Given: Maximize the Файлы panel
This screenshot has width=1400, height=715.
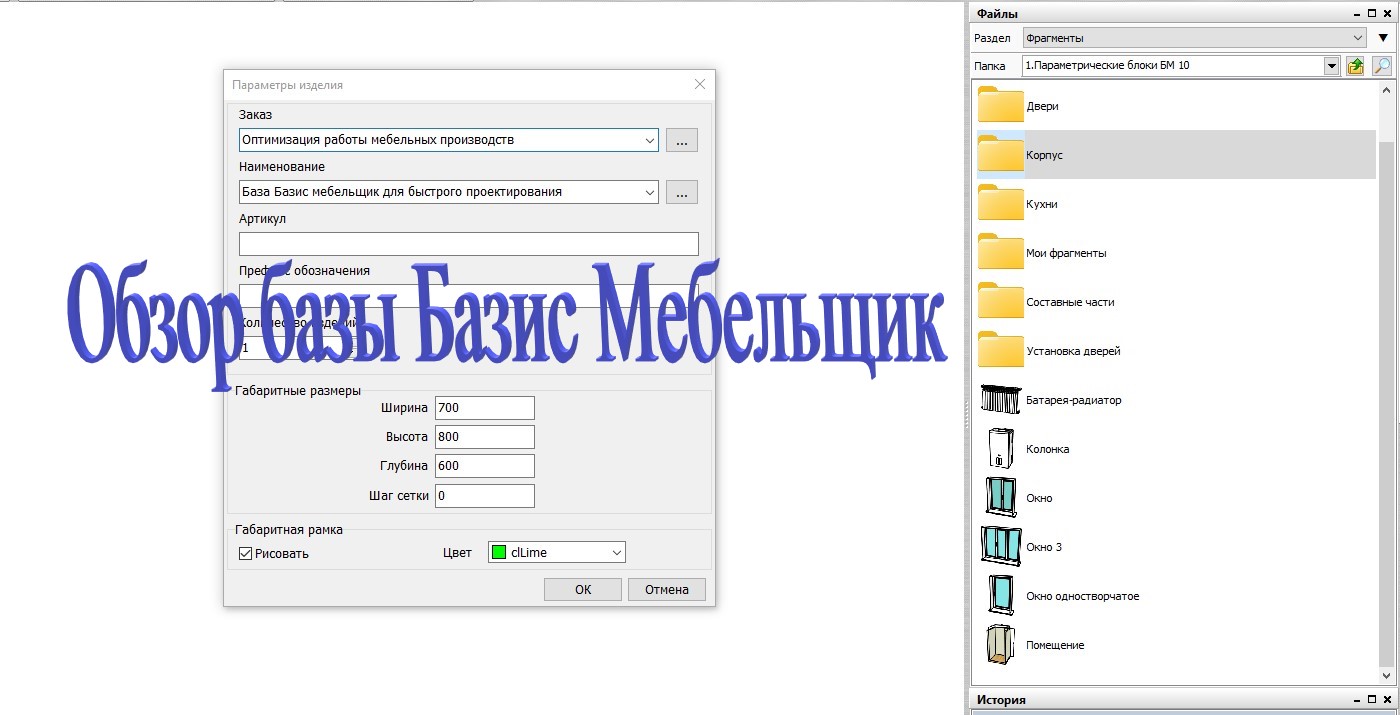Looking at the screenshot, I should 1372,13.
